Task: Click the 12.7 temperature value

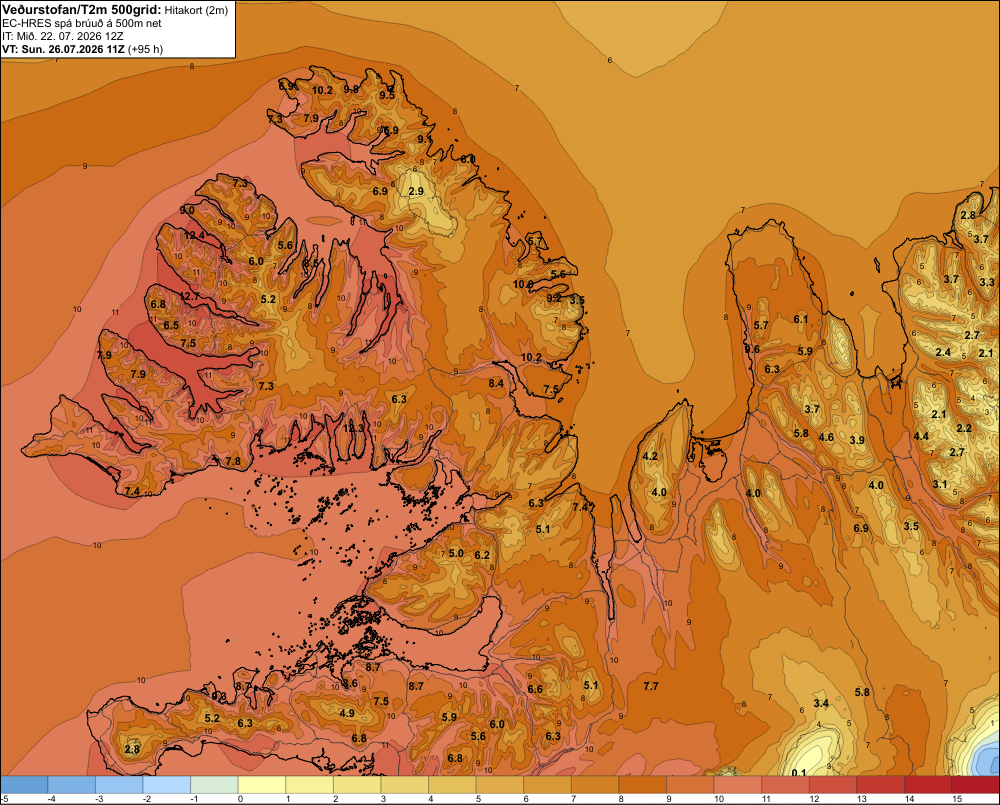Action: coord(189,297)
